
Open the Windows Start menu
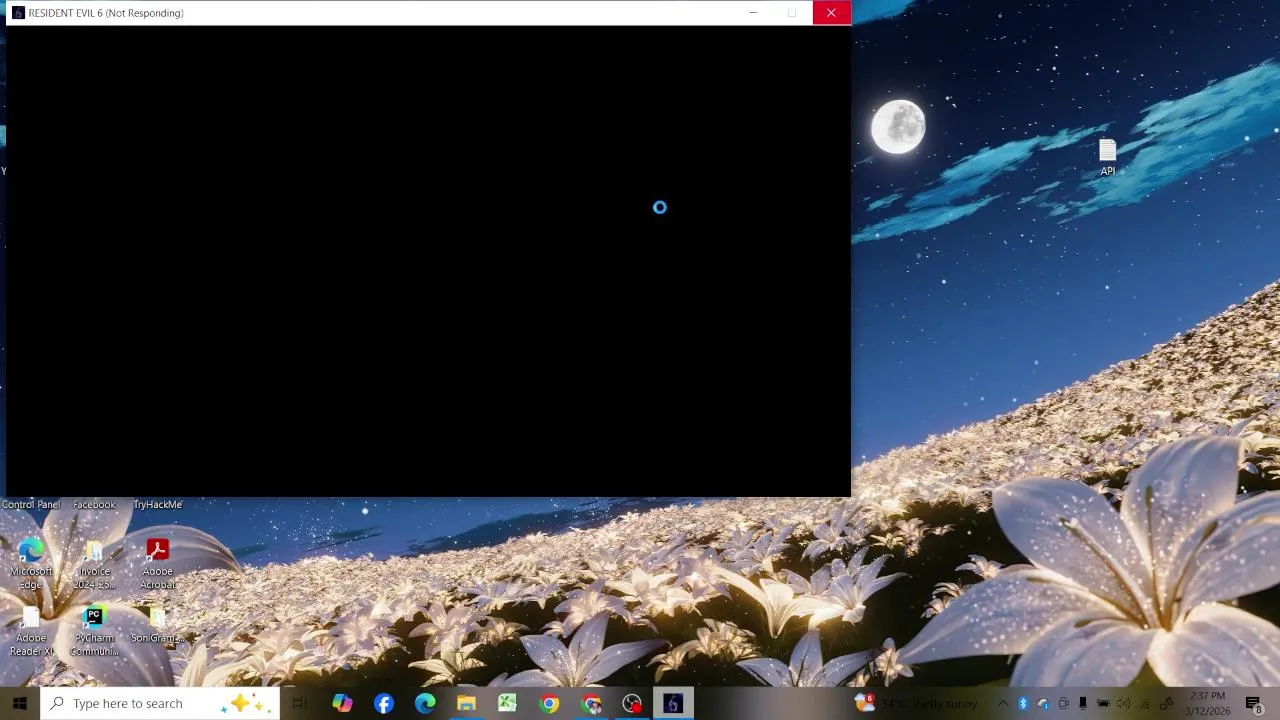pos(19,703)
